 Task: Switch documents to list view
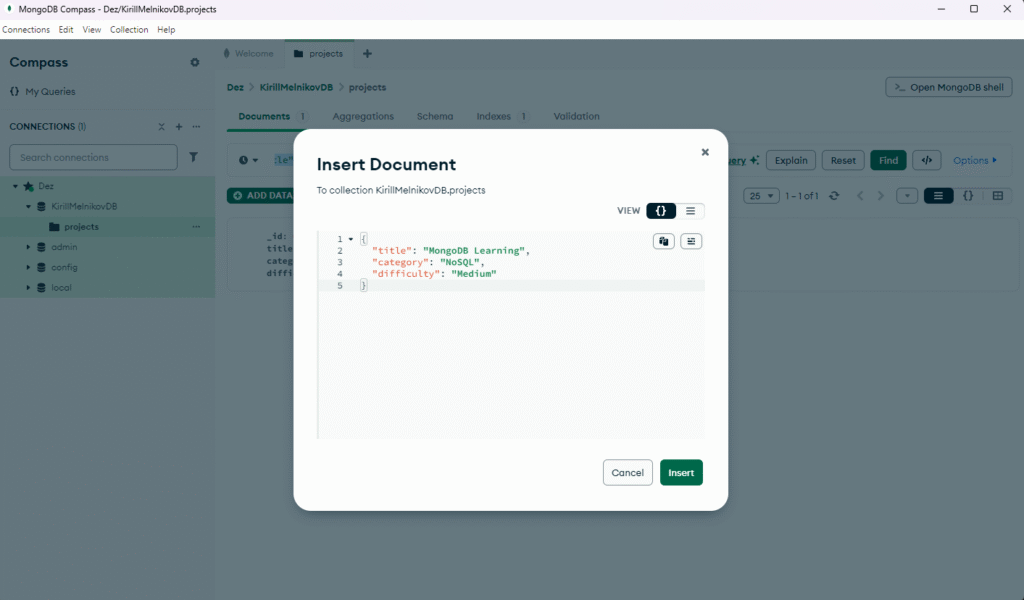pos(938,196)
